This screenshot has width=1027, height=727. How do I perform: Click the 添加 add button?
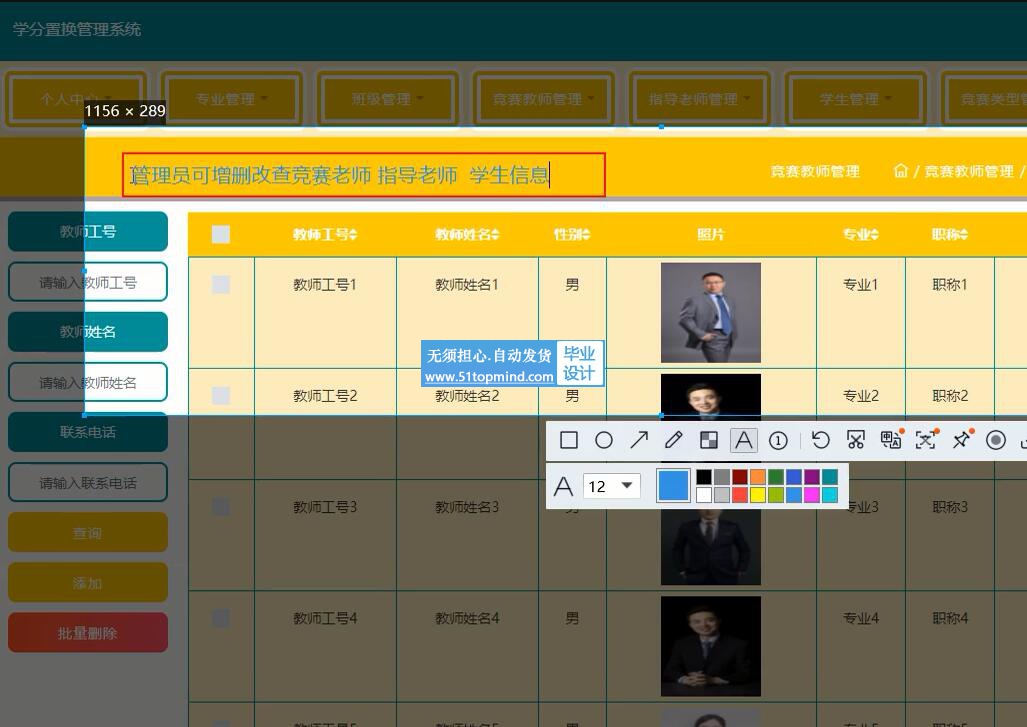point(88,583)
